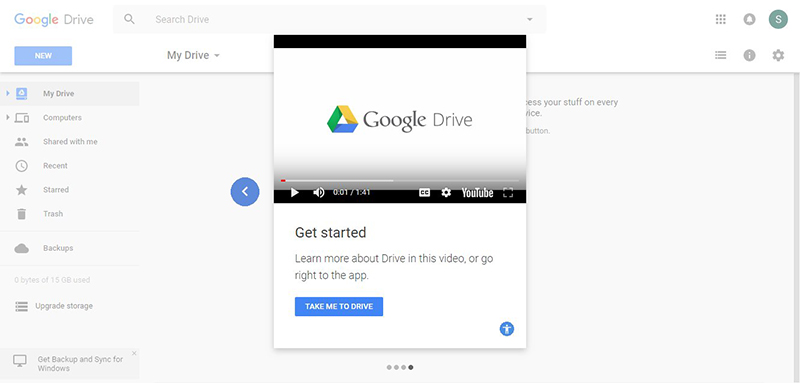Open Shared with me section
Screen dimensions: 800x383
(x=69, y=142)
